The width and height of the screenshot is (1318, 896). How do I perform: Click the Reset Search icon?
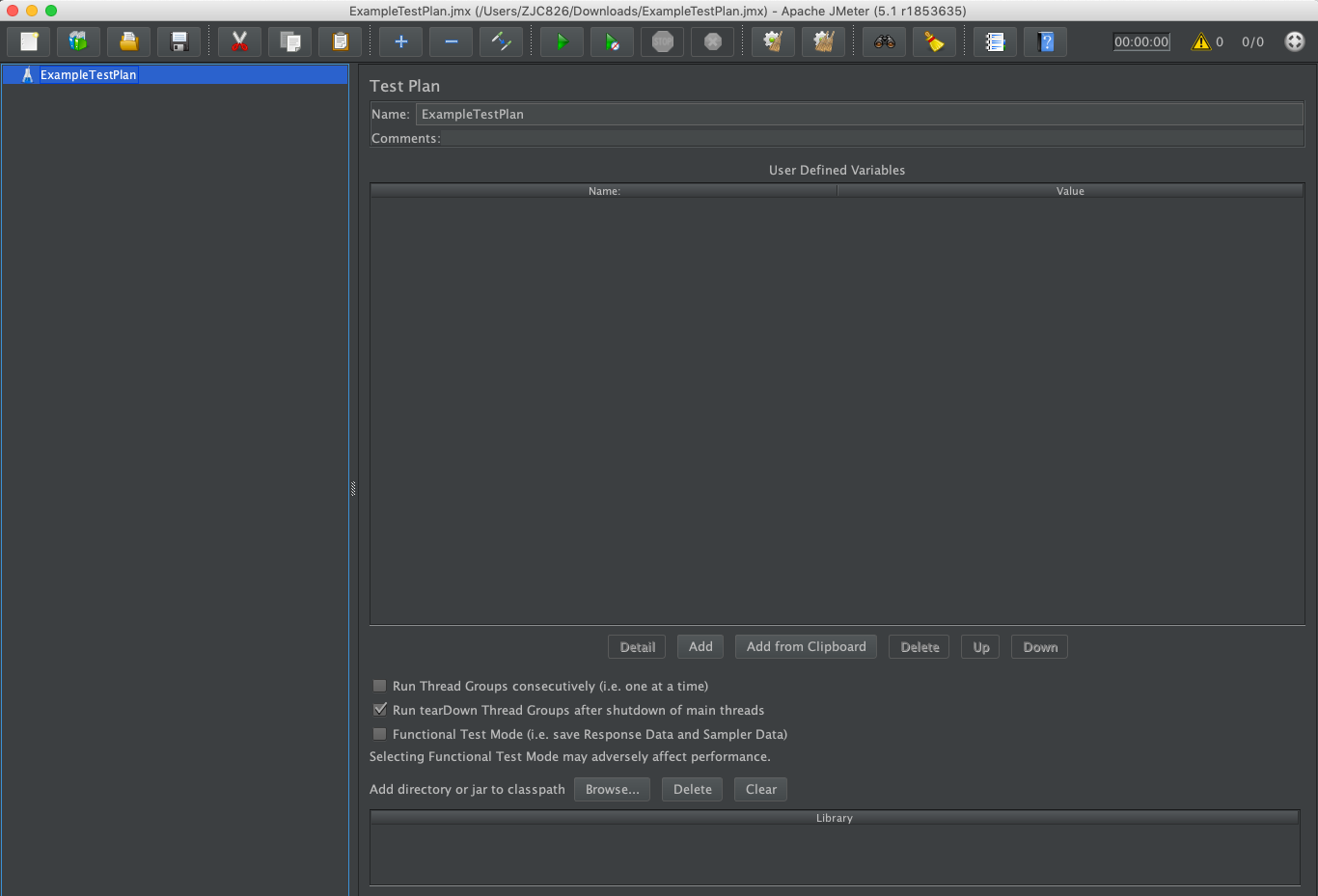[935, 41]
